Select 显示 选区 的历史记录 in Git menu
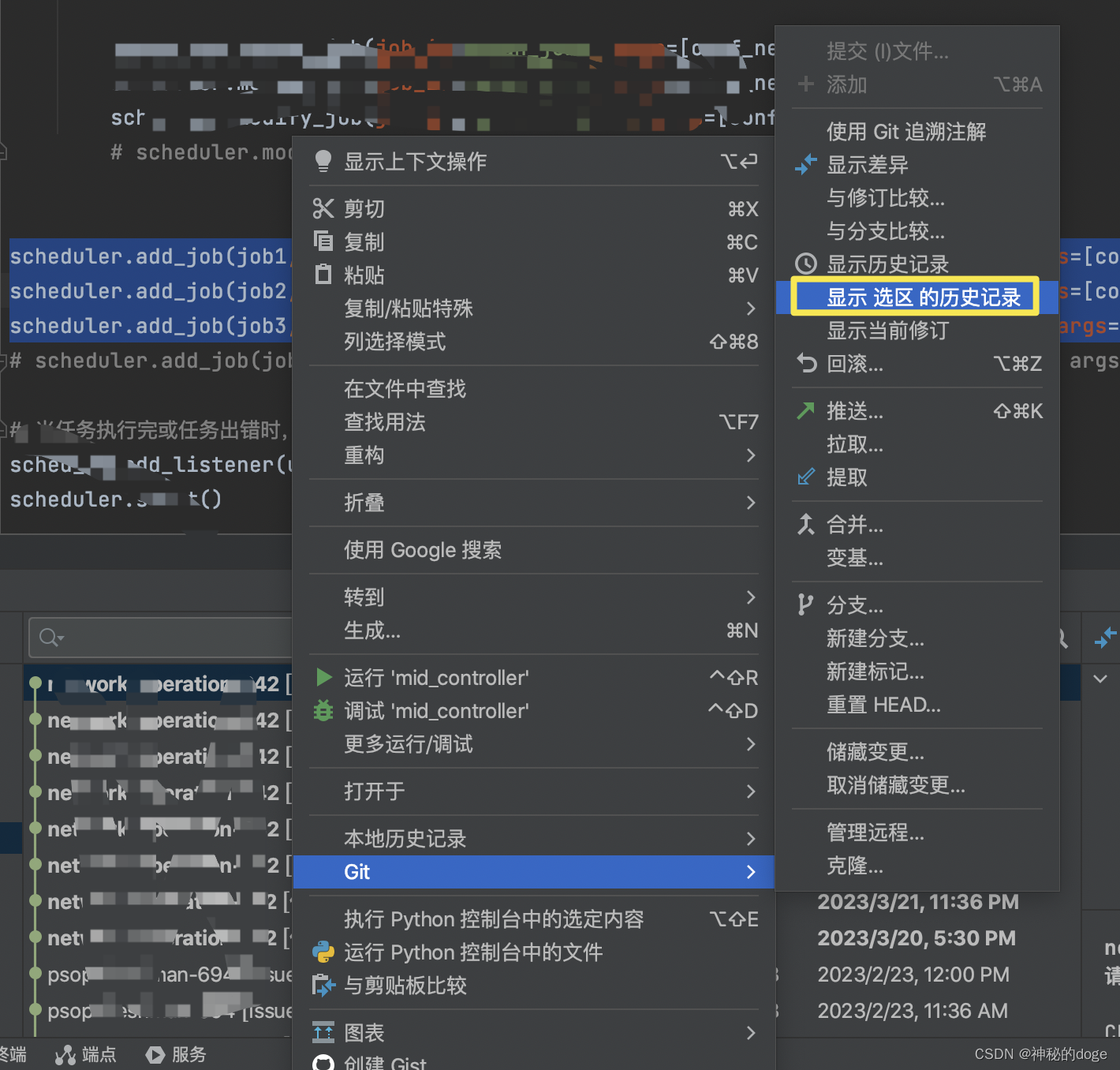The height and width of the screenshot is (1070, 1120). pyautogui.click(x=915, y=297)
